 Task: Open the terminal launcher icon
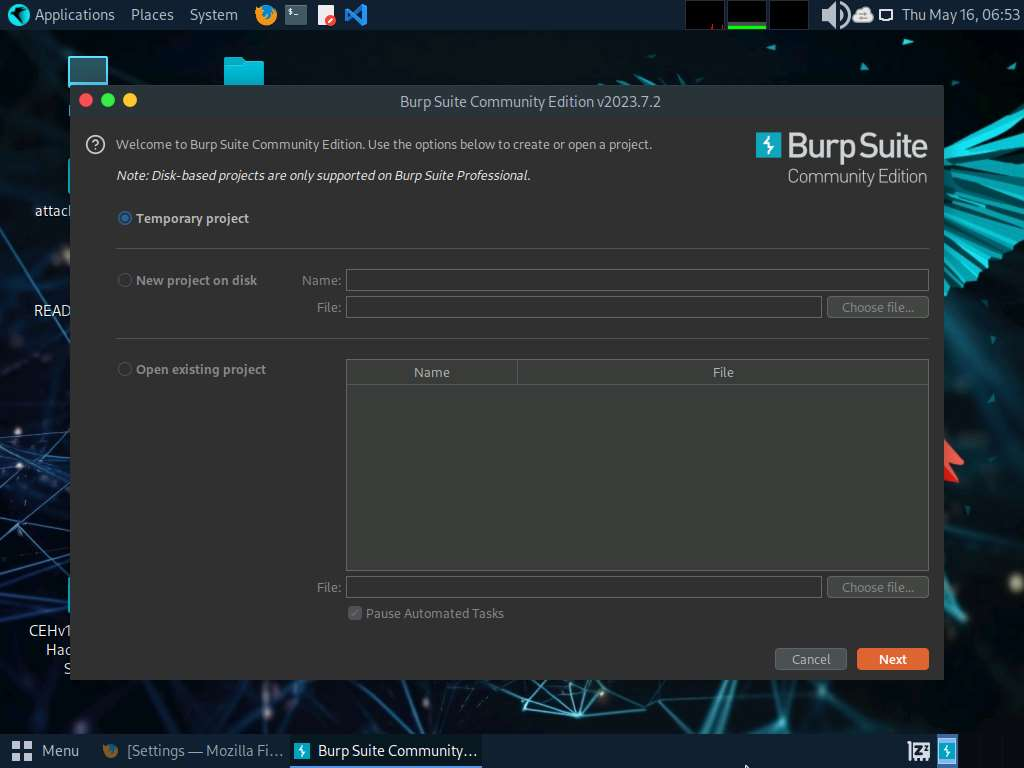(x=296, y=15)
